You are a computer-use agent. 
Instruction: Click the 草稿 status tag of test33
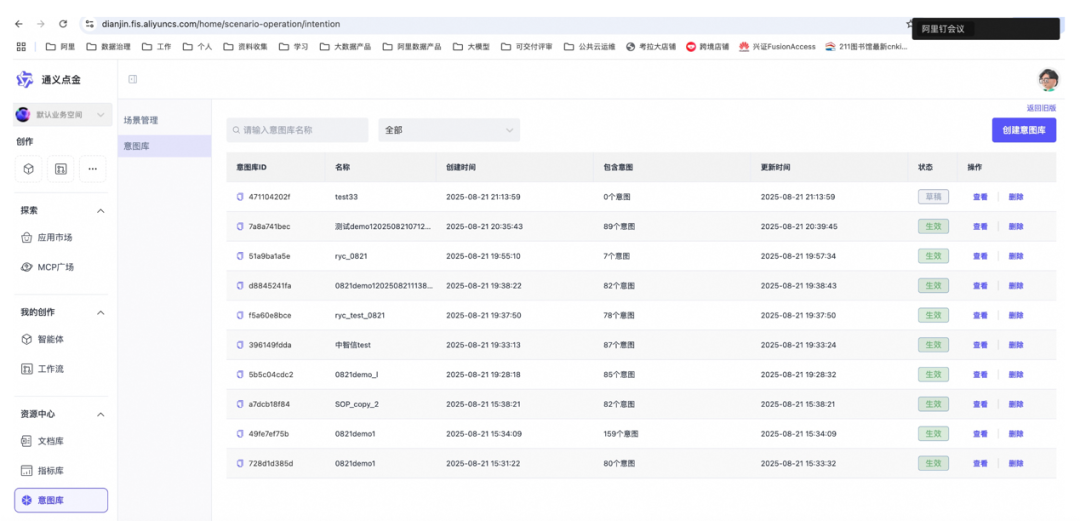click(x=933, y=197)
